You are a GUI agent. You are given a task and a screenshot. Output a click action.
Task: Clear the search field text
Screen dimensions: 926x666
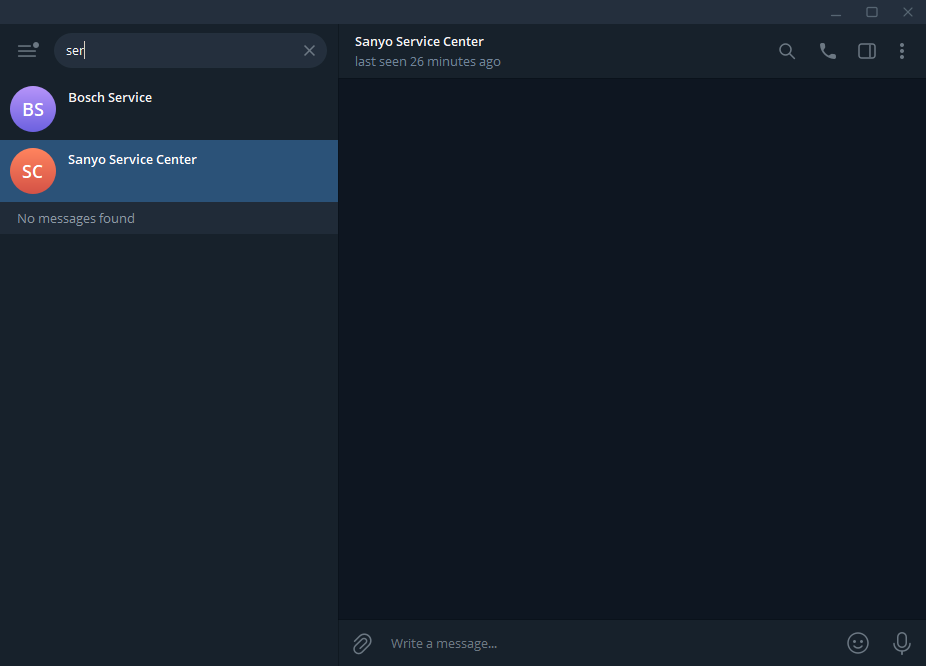pos(309,51)
